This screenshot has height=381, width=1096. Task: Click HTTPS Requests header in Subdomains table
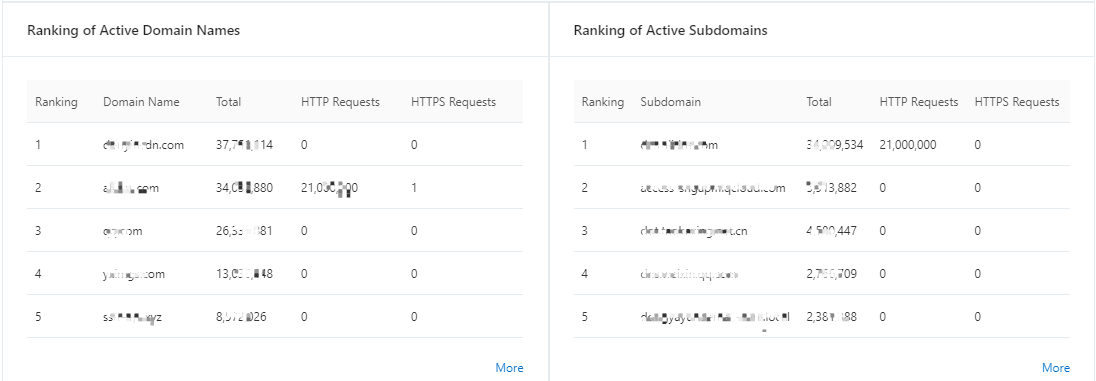pyautogui.click(x=1017, y=102)
